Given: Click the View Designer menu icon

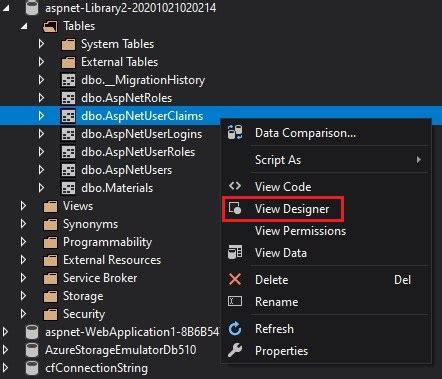Looking at the screenshot, I should click(x=235, y=208).
